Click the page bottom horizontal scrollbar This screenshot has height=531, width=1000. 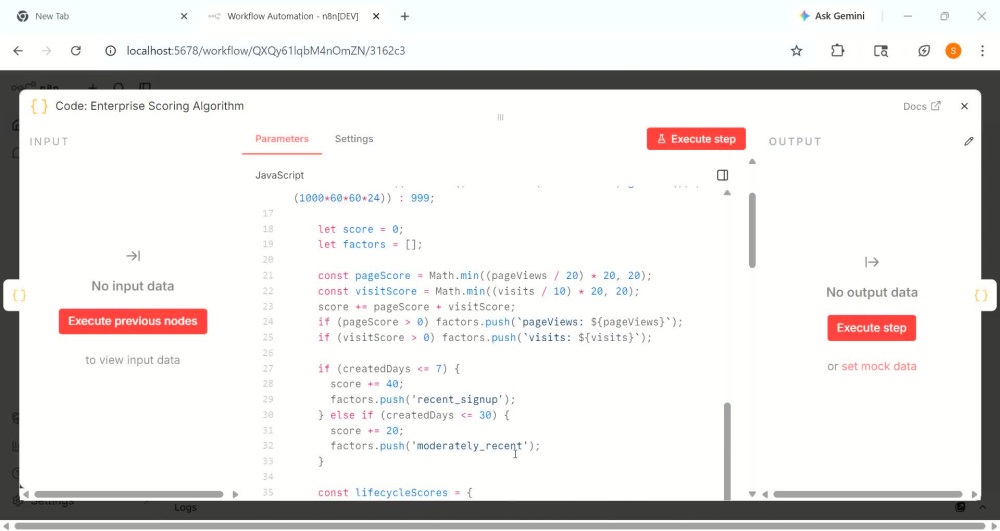click(499, 526)
